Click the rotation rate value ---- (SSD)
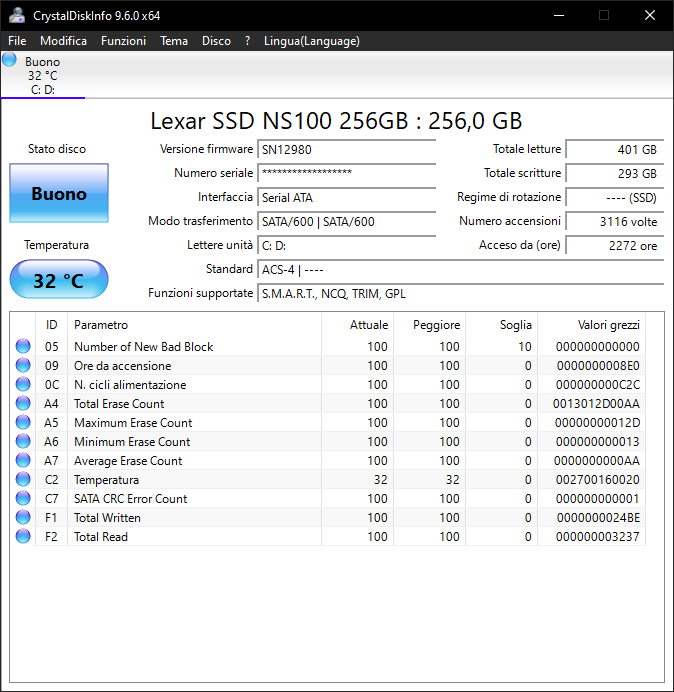Image resolution: width=674 pixels, height=692 pixels. pyautogui.click(x=615, y=197)
